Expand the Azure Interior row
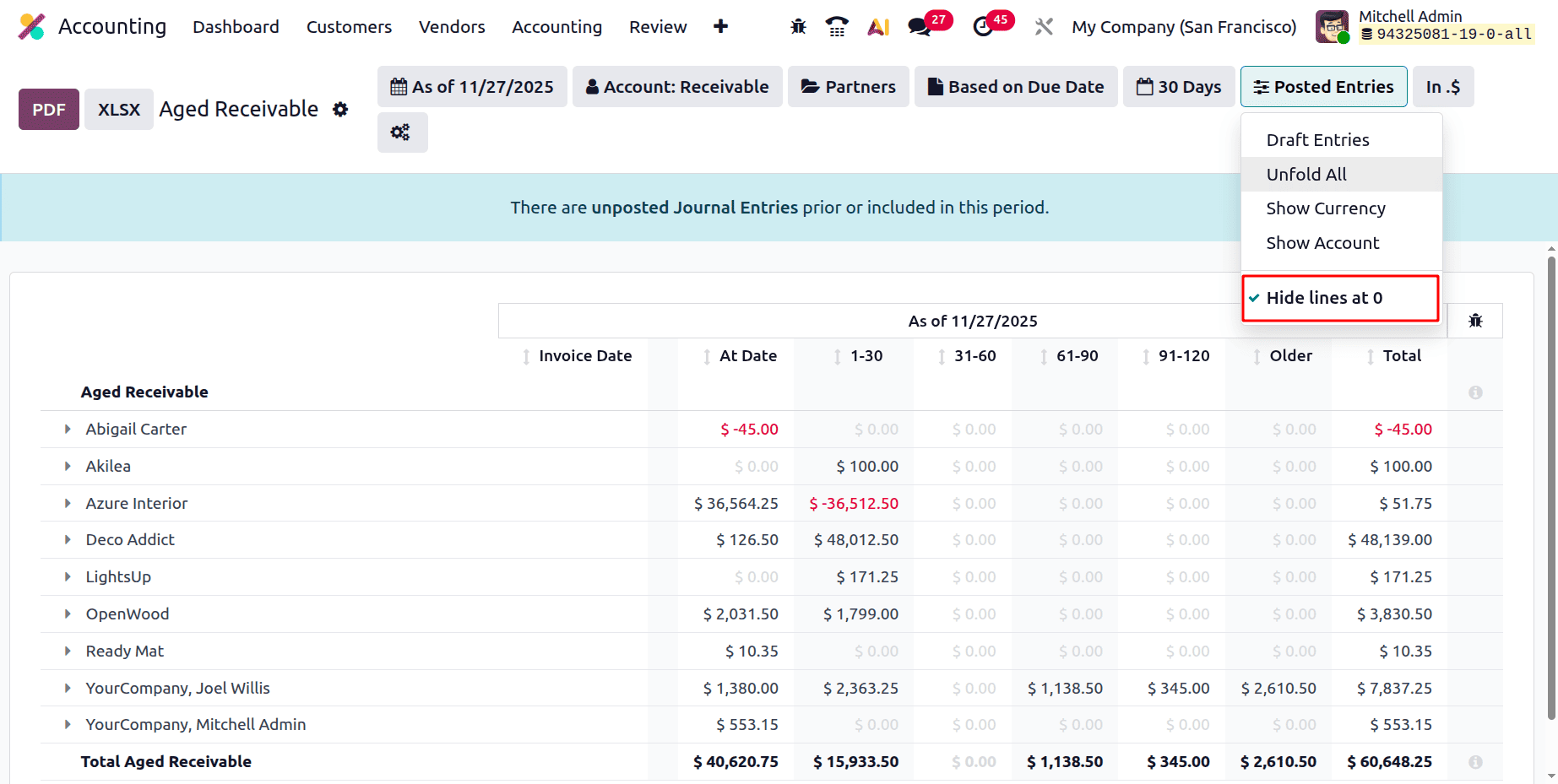The image size is (1558, 784). 68,504
